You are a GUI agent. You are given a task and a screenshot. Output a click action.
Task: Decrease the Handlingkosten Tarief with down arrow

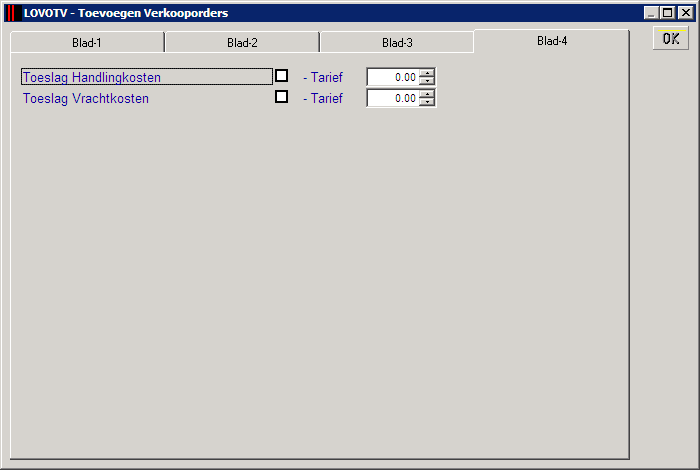tap(427, 81)
